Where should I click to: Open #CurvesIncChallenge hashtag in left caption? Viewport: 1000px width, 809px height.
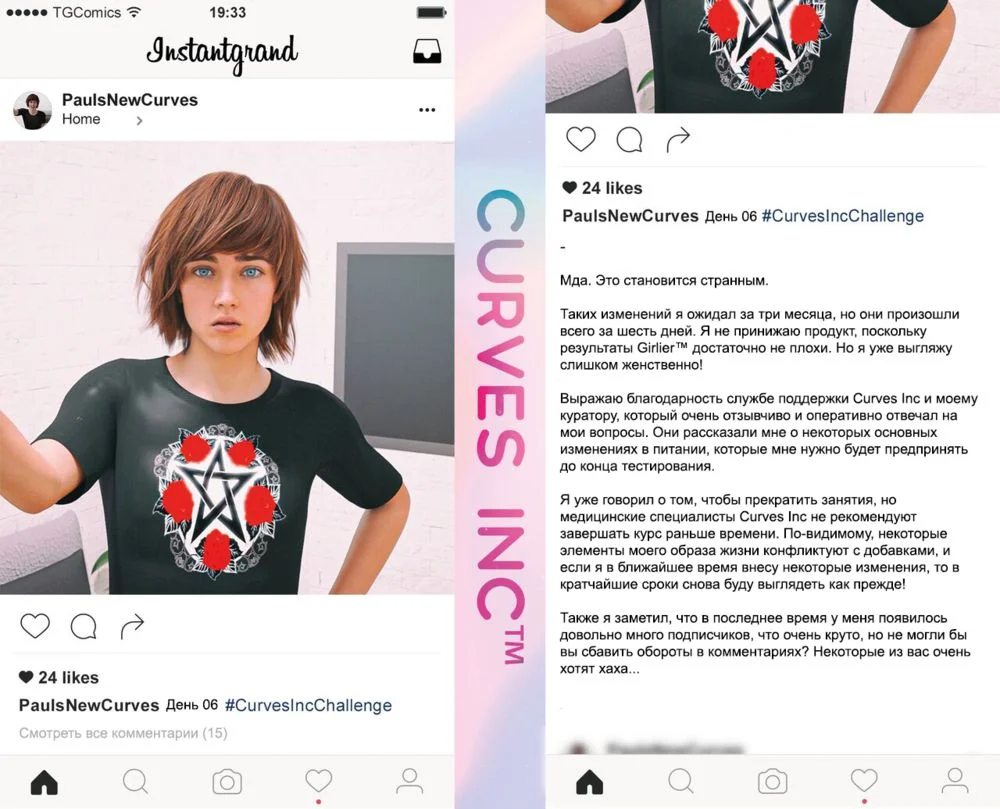(x=308, y=705)
